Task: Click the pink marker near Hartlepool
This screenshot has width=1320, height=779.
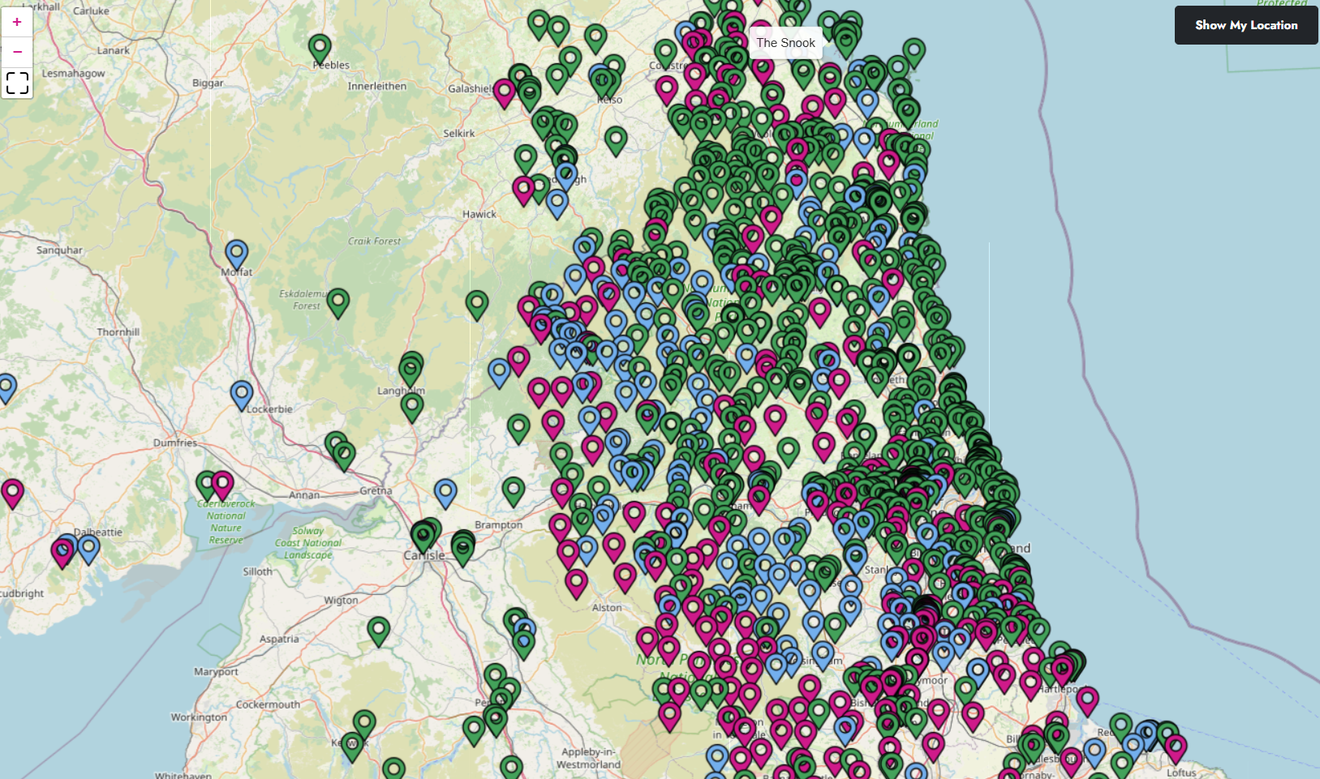Action: click(1086, 699)
